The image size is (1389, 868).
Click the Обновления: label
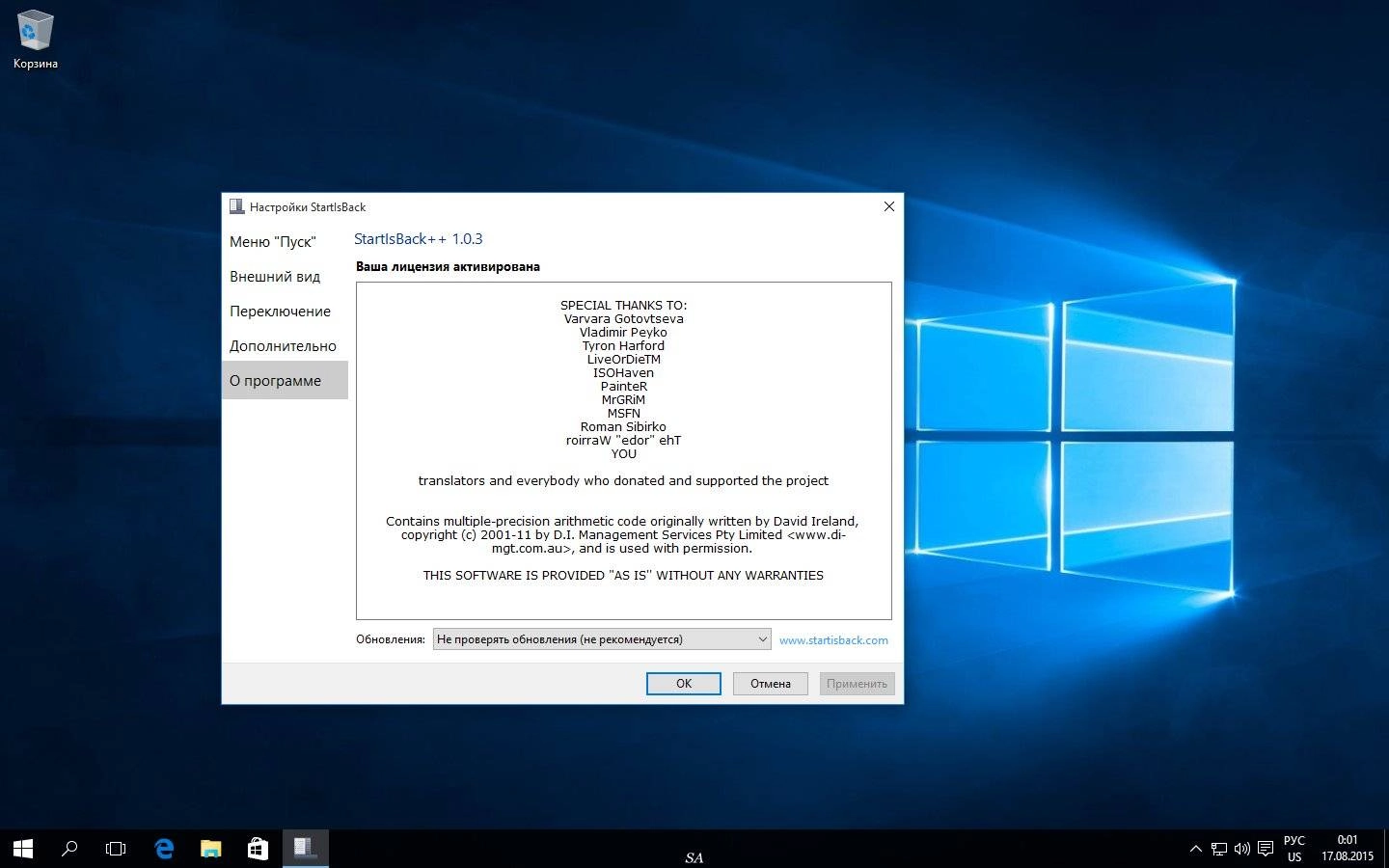[x=390, y=639]
